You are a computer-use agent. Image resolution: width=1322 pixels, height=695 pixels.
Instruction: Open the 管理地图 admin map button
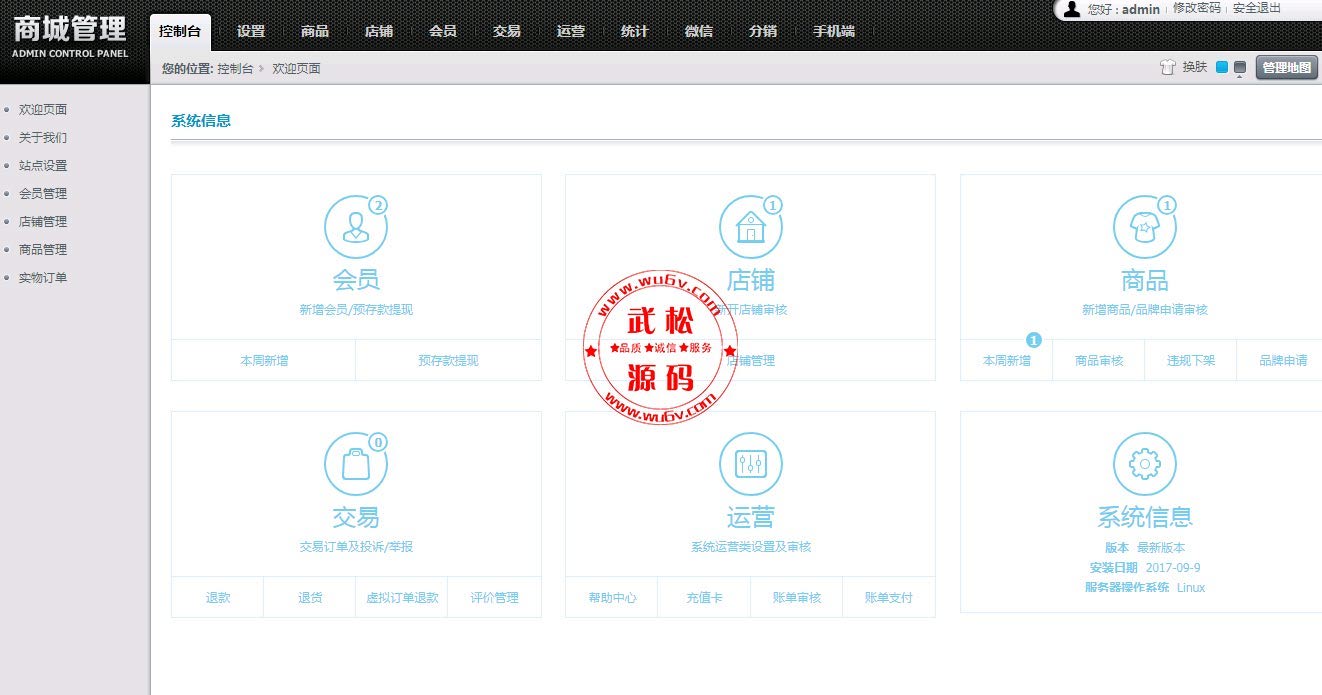click(x=1287, y=67)
